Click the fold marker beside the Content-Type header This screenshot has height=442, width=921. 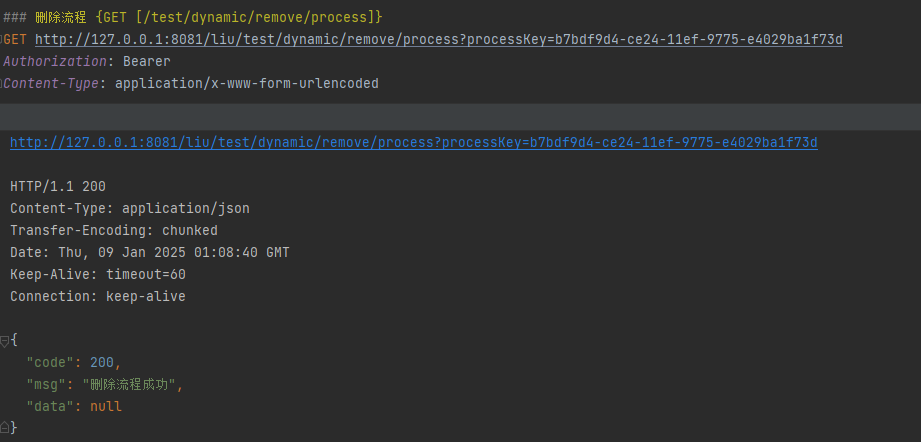tap(3, 84)
